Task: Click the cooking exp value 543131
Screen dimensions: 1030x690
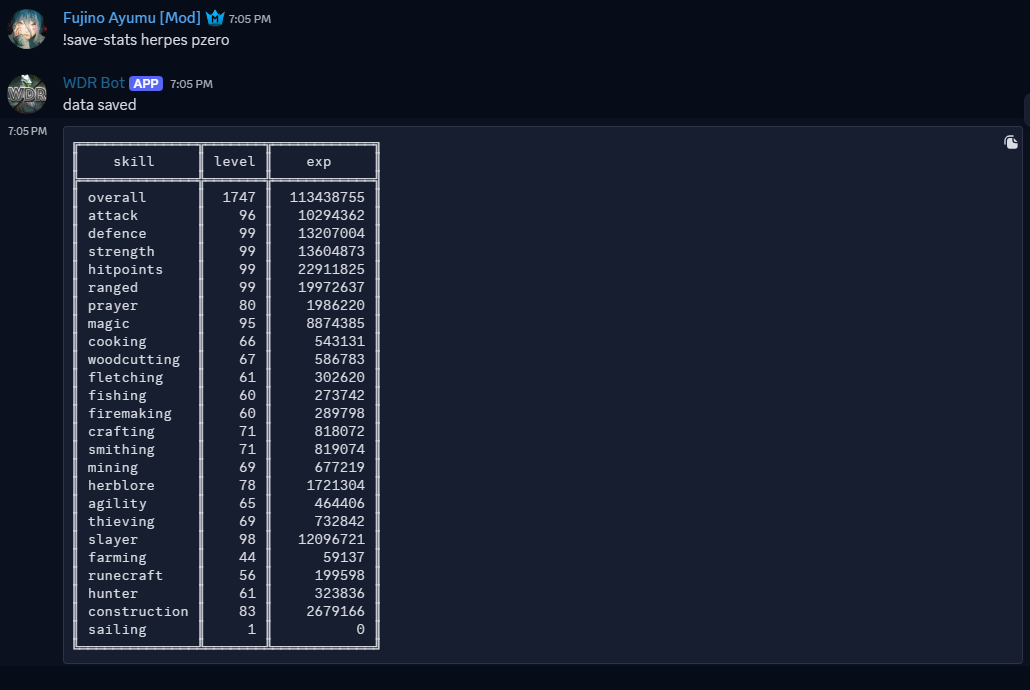Action: click(340, 341)
